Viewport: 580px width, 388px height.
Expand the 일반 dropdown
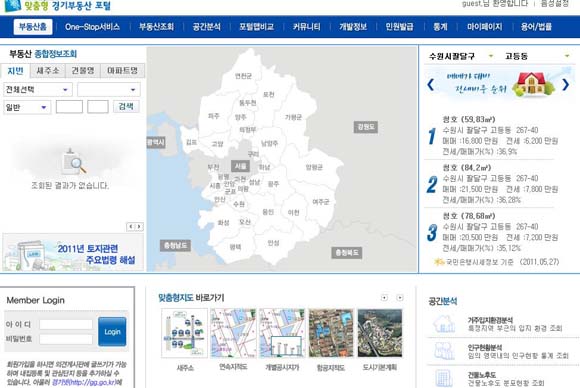click(x=27, y=107)
